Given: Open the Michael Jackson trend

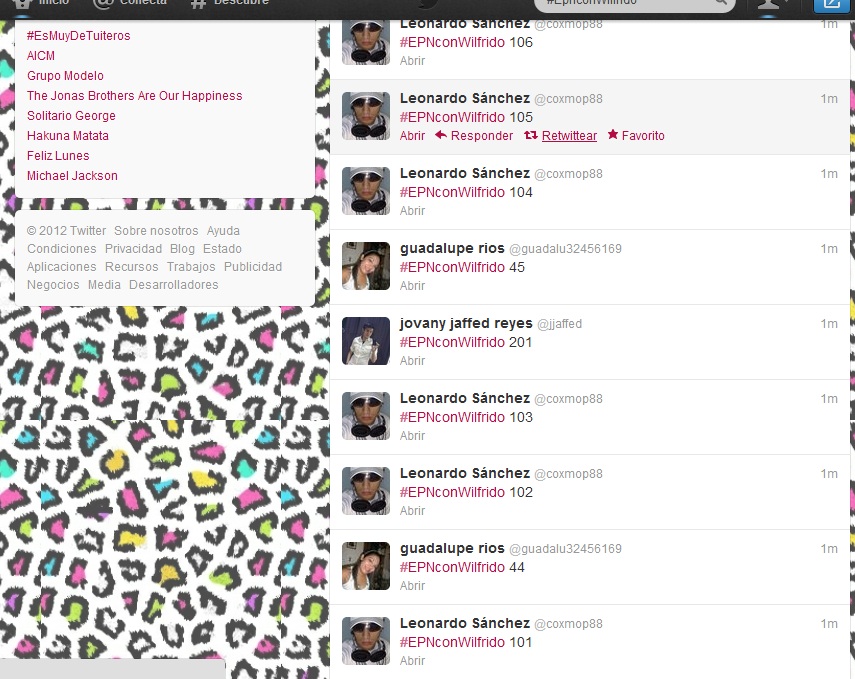Looking at the screenshot, I should [x=73, y=176].
